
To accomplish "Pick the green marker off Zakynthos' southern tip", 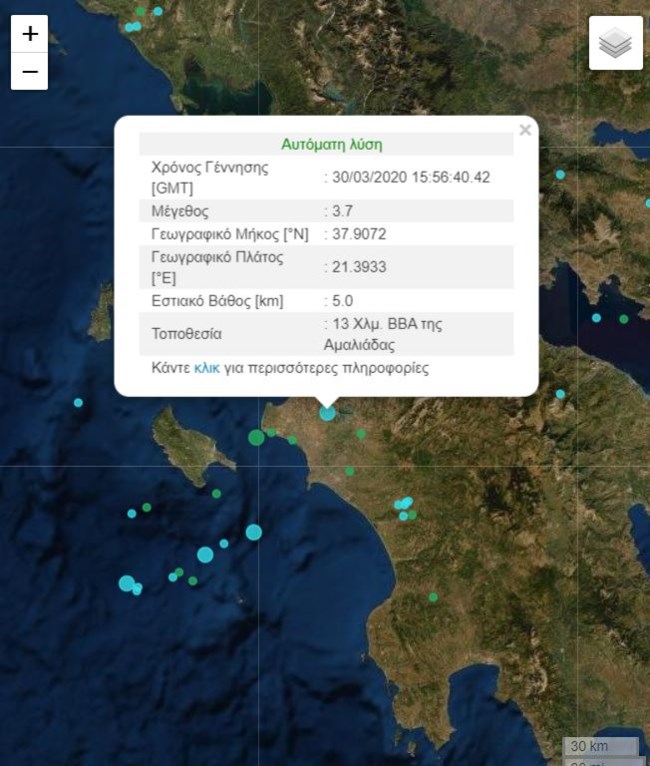I will 216,493.
